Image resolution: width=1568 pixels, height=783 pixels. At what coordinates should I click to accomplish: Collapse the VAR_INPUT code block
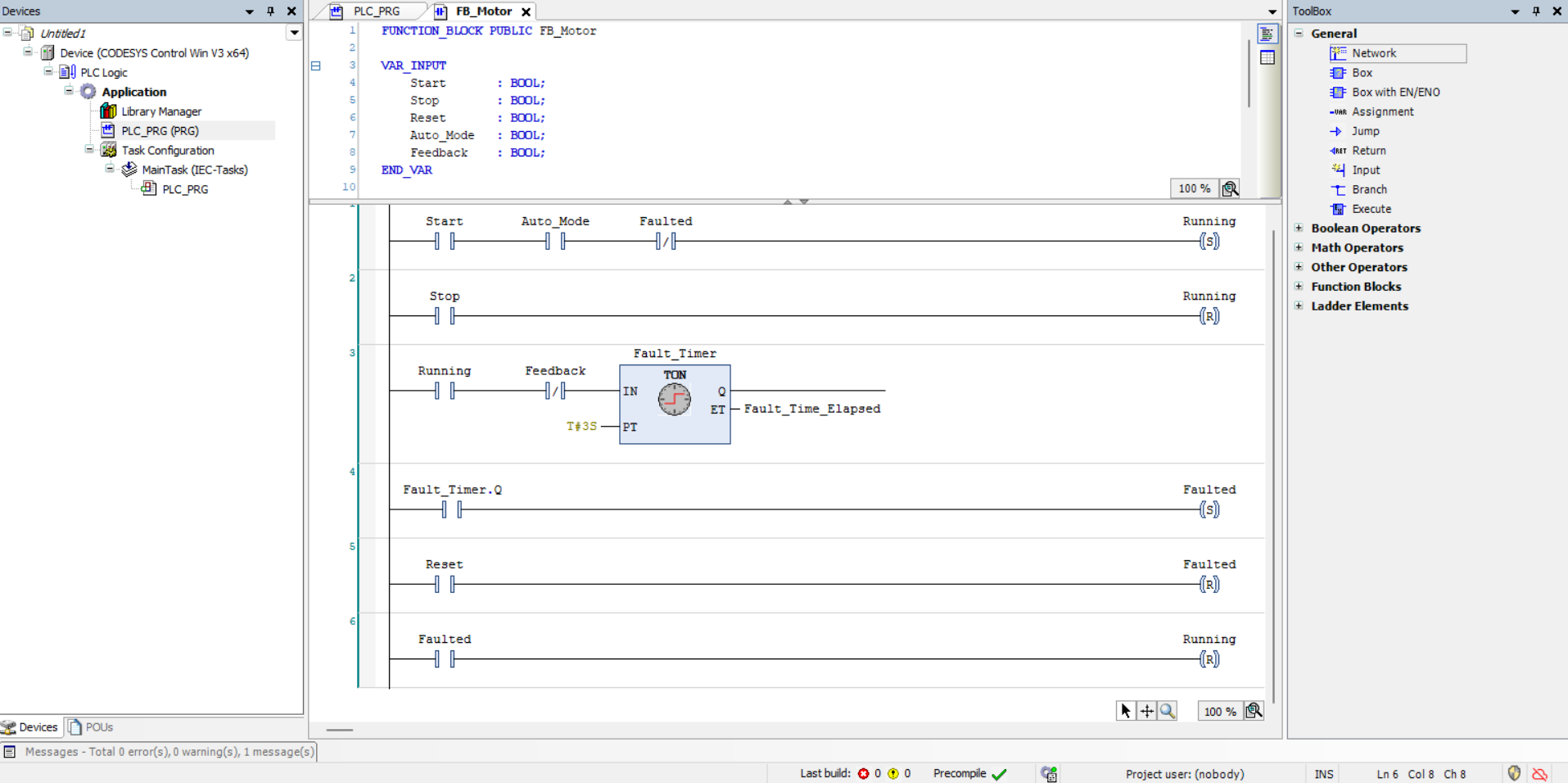click(316, 66)
